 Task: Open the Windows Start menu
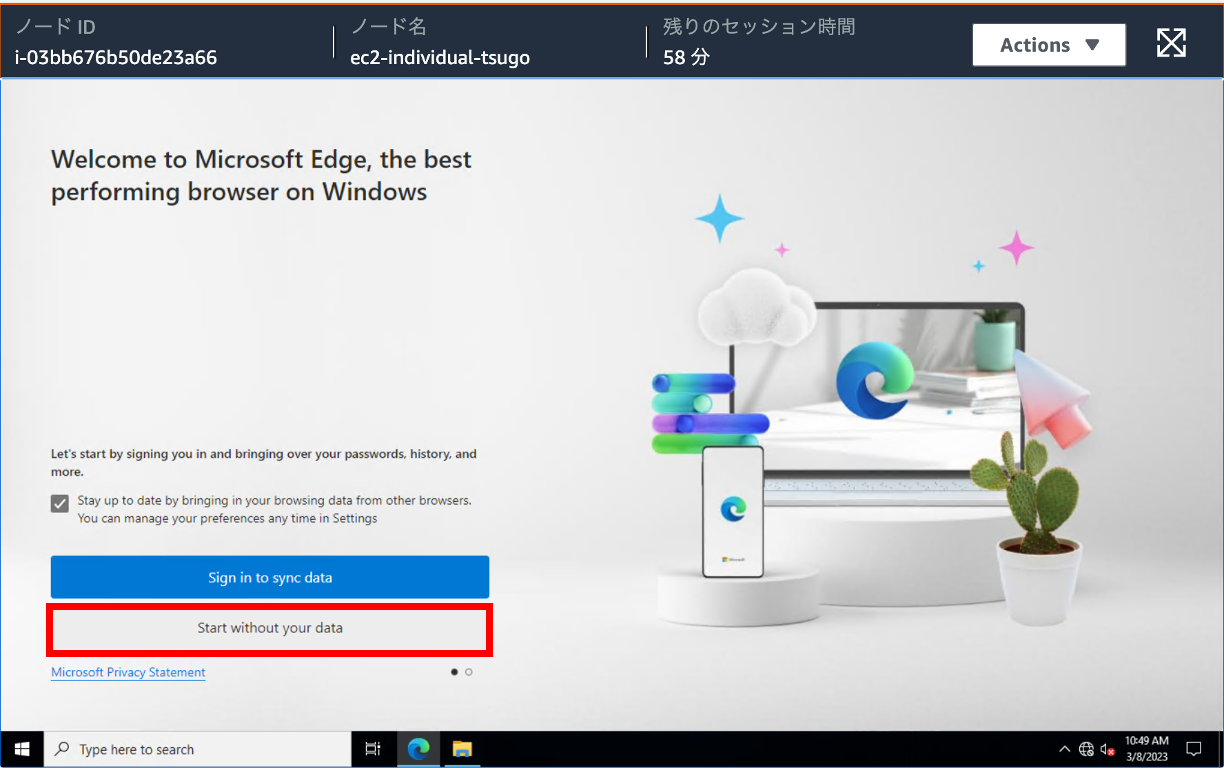[x=21, y=748]
